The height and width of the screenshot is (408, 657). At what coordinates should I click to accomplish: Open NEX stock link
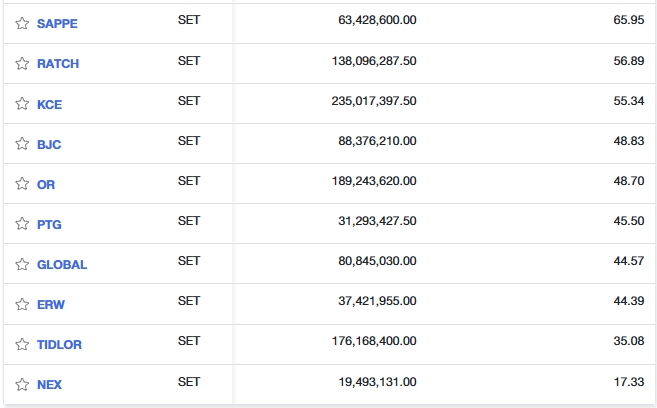click(x=49, y=385)
